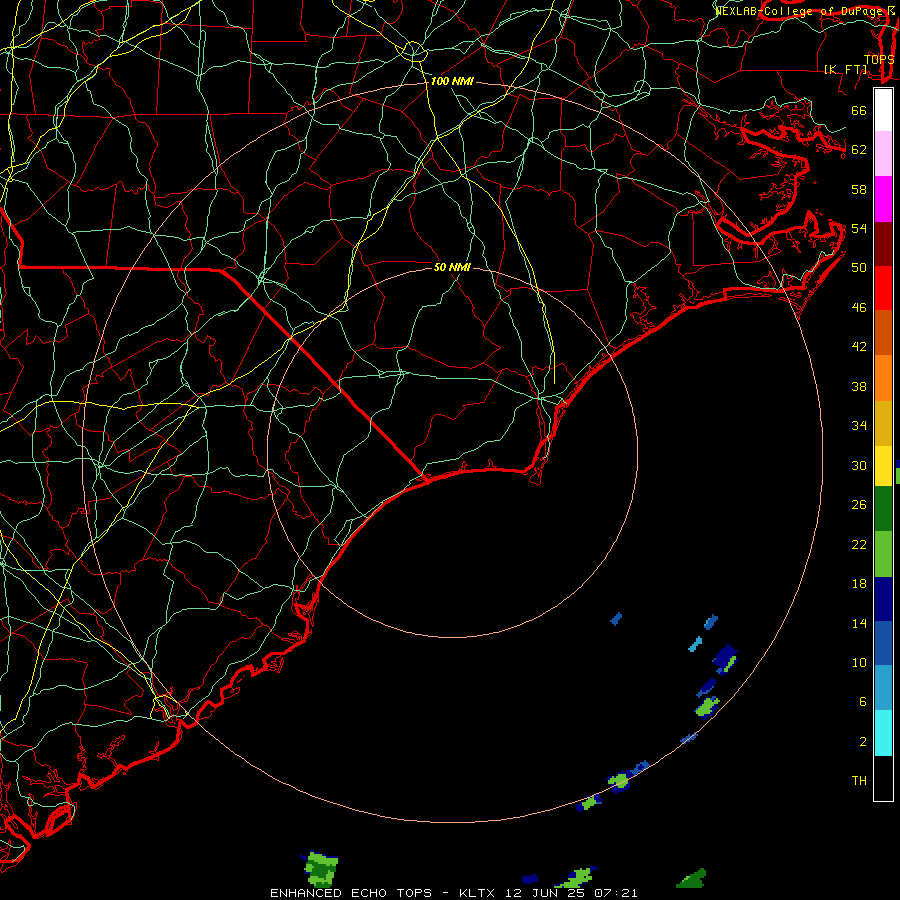Pick the yellow legend swatch
Viewport: 900px width, 900px height.
pyautogui.click(x=883, y=465)
